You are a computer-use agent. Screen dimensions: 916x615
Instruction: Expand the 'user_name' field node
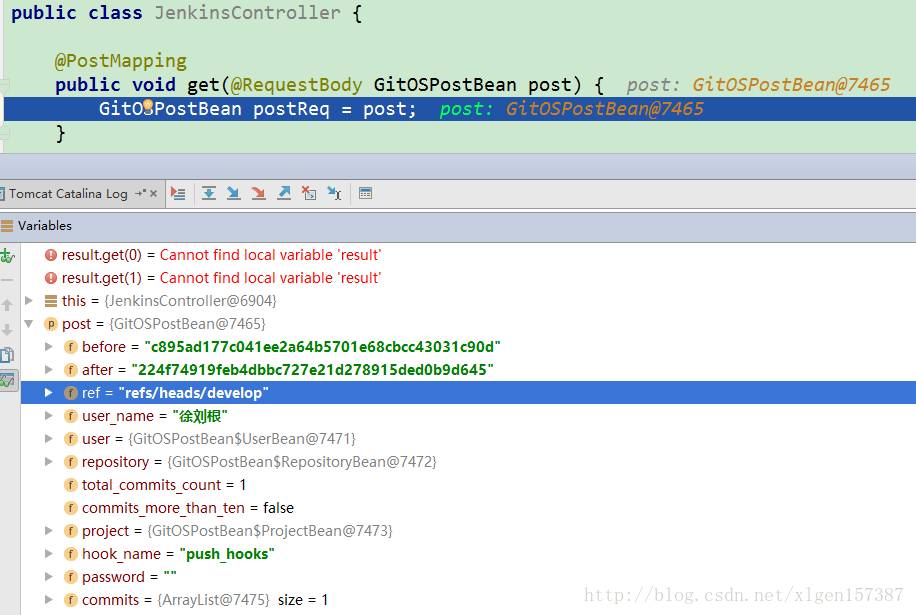[49, 416]
